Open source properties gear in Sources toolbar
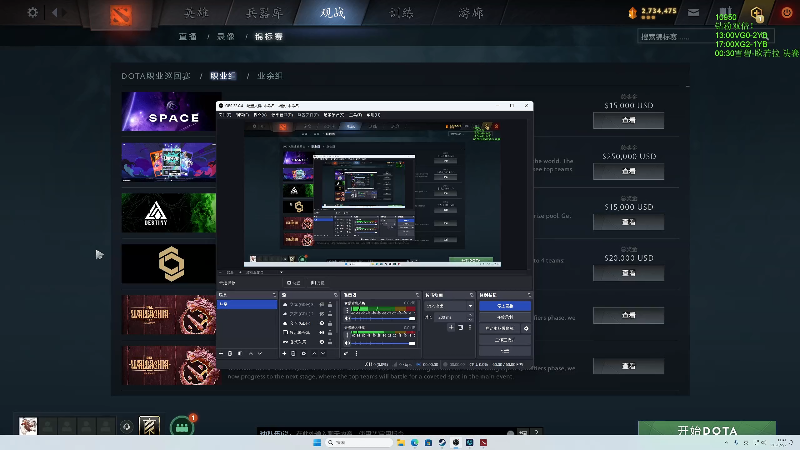Viewport: 800px width, 450px height. [304, 354]
